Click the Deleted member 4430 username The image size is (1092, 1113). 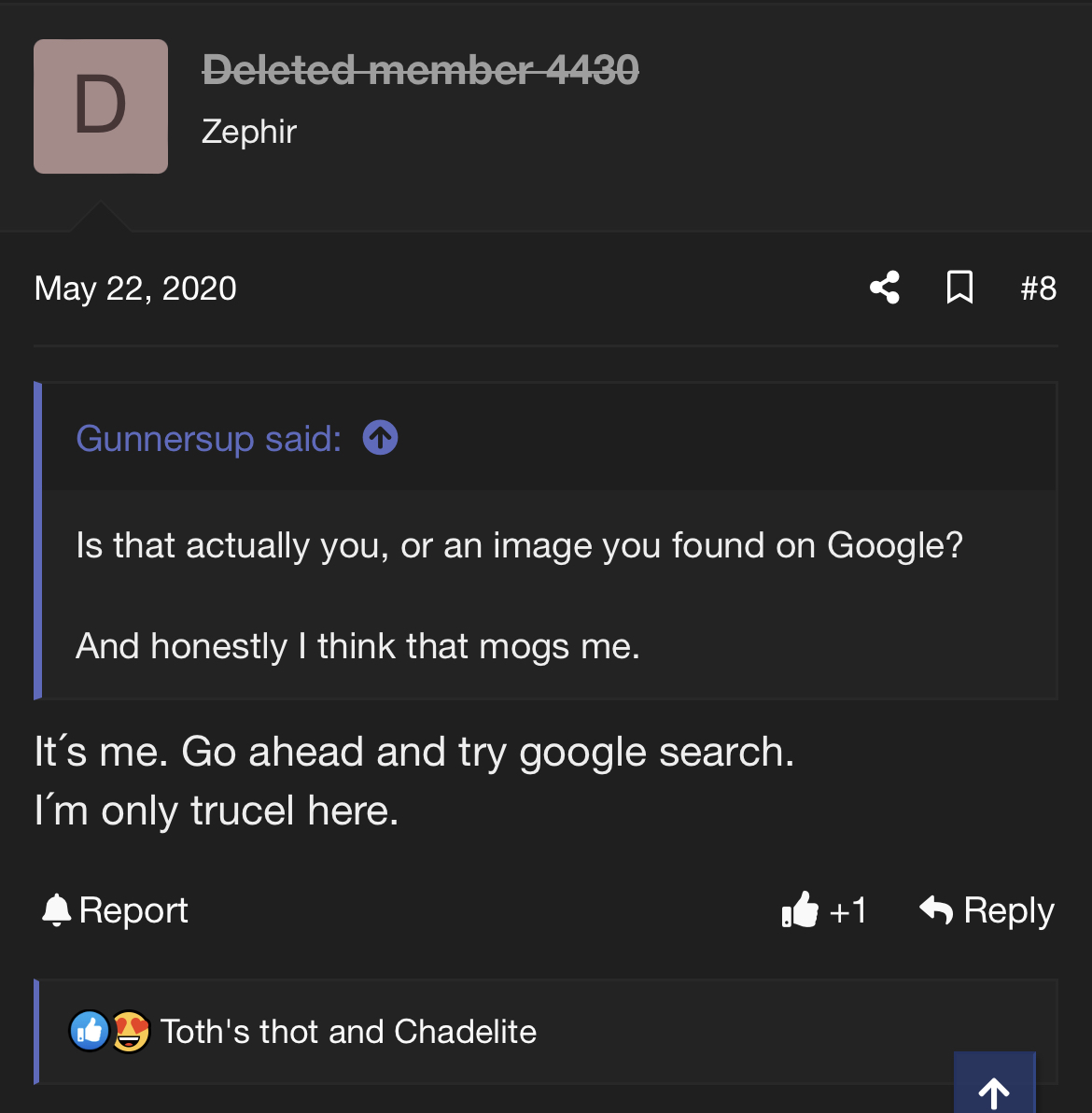click(420, 70)
